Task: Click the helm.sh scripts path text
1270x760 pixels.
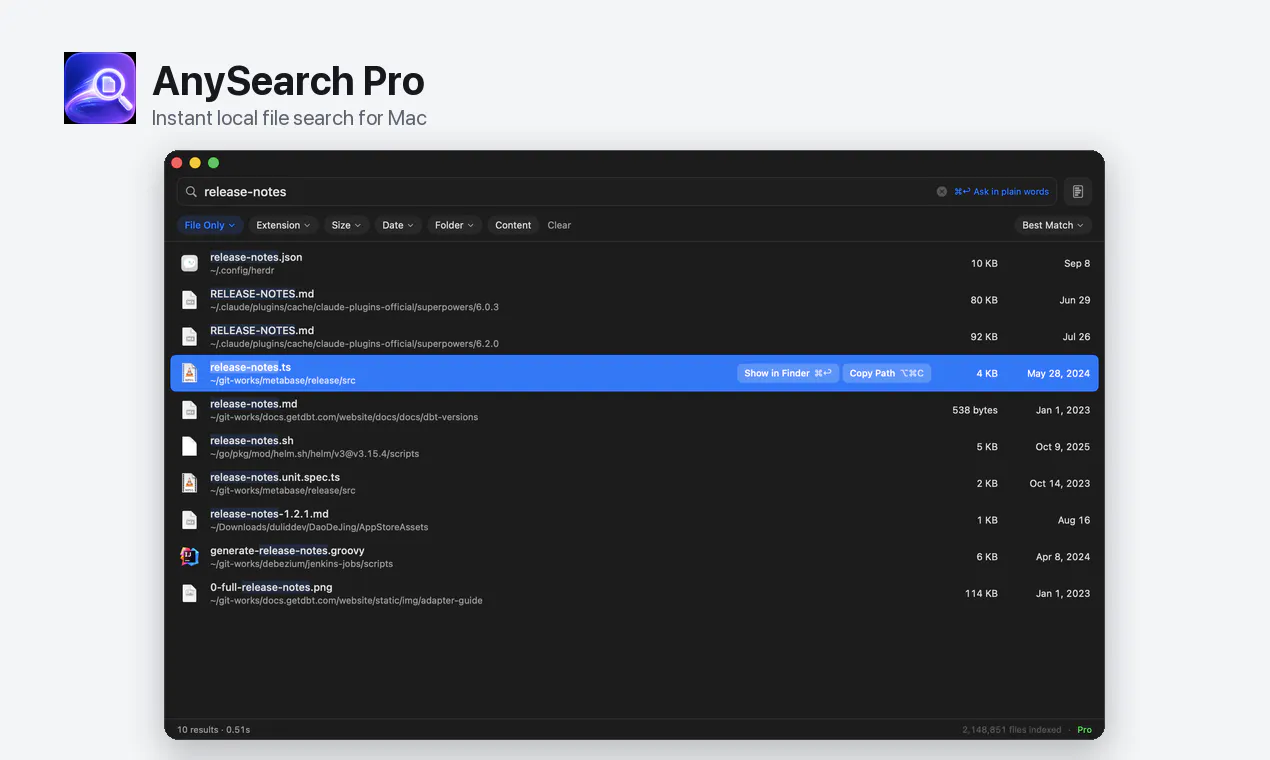Action: 314,454
